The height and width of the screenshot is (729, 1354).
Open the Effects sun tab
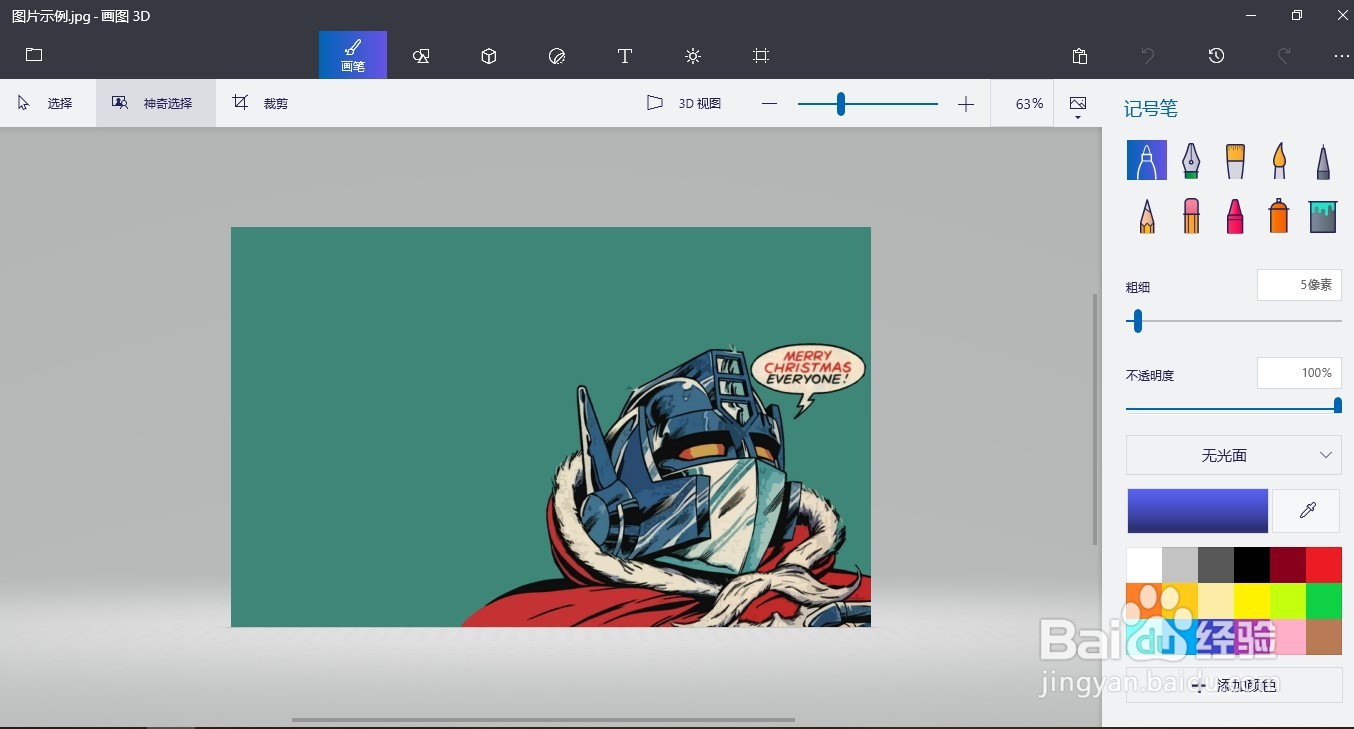693,56
